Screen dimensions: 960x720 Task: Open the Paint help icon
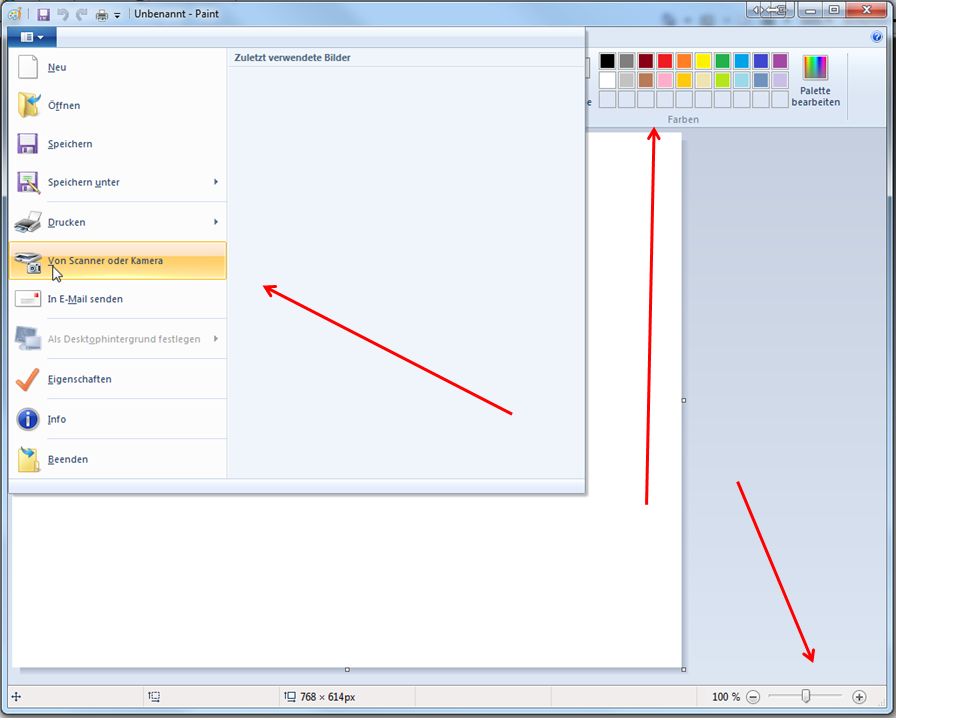(876, 37)
